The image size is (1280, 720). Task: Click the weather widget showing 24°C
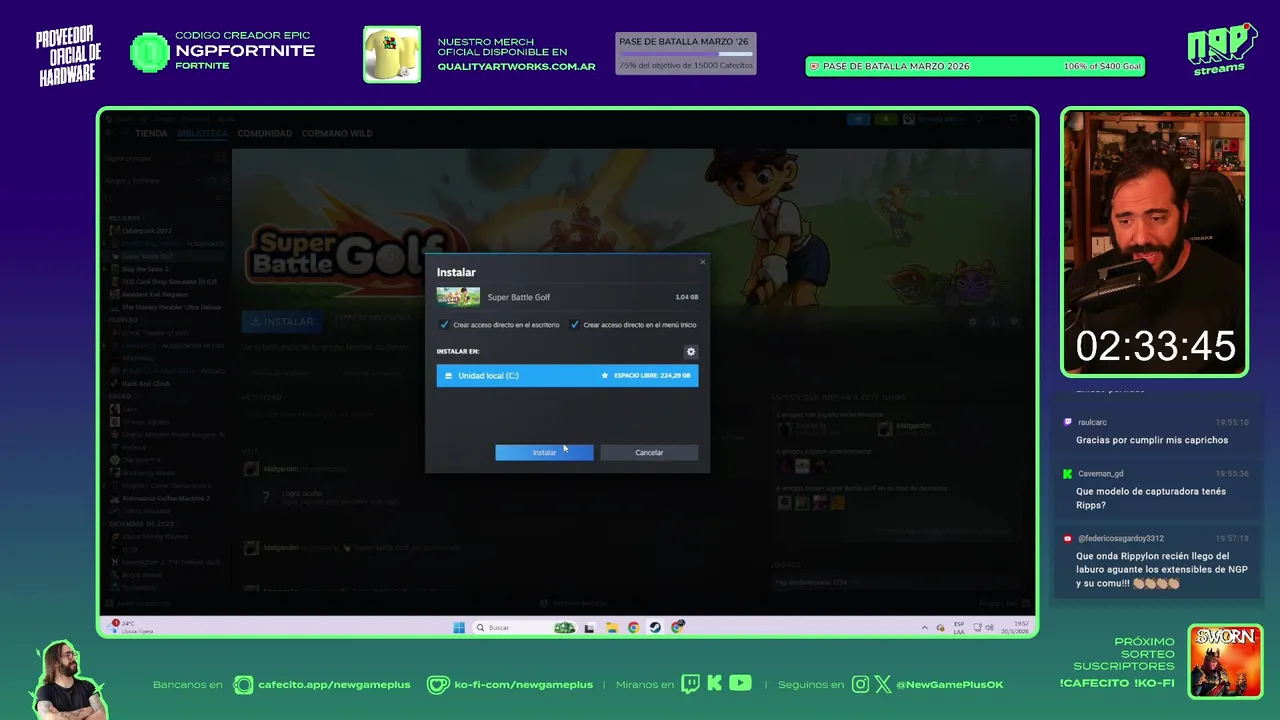(128, 627)
